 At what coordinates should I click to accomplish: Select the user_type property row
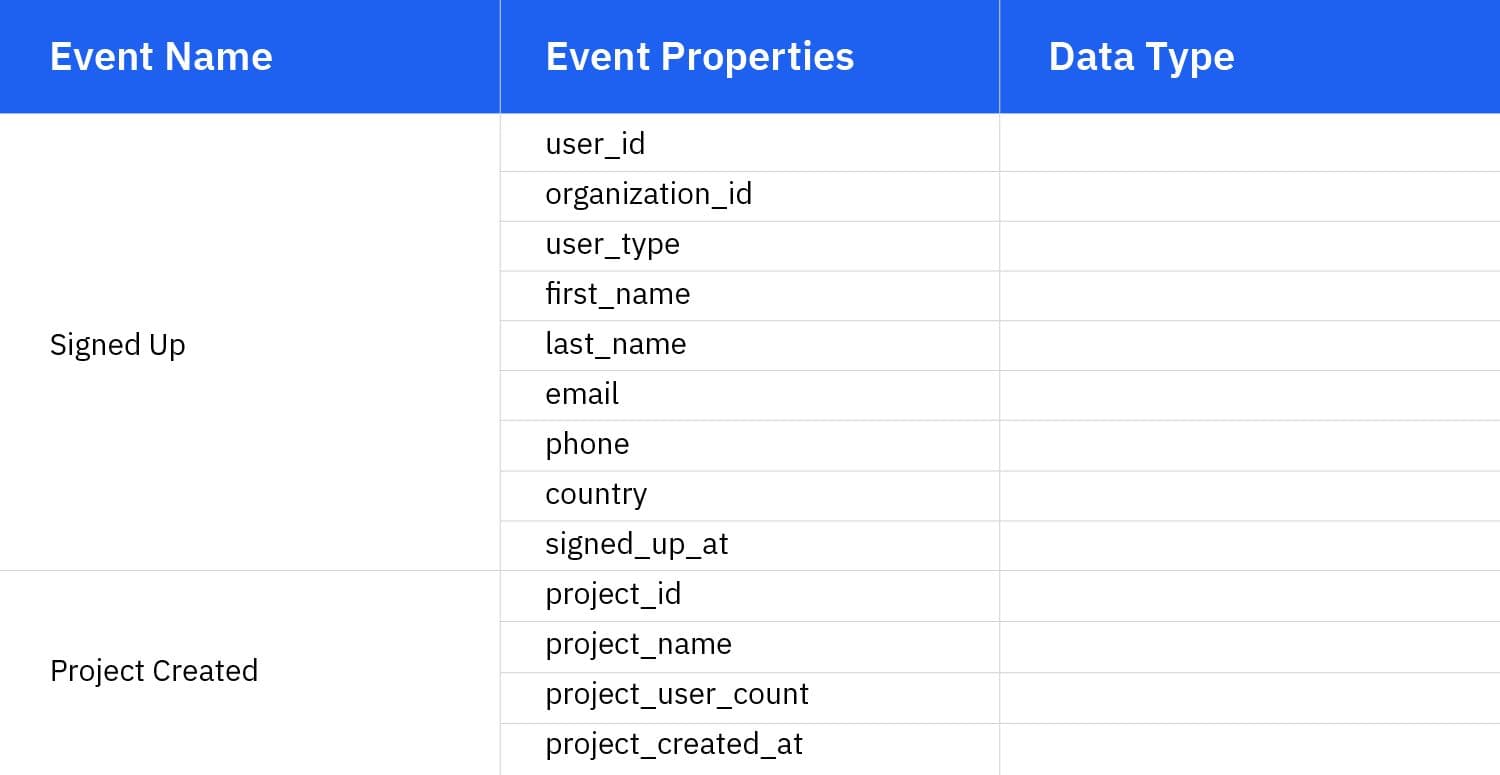pyautogui.click(x=612, y=244)
